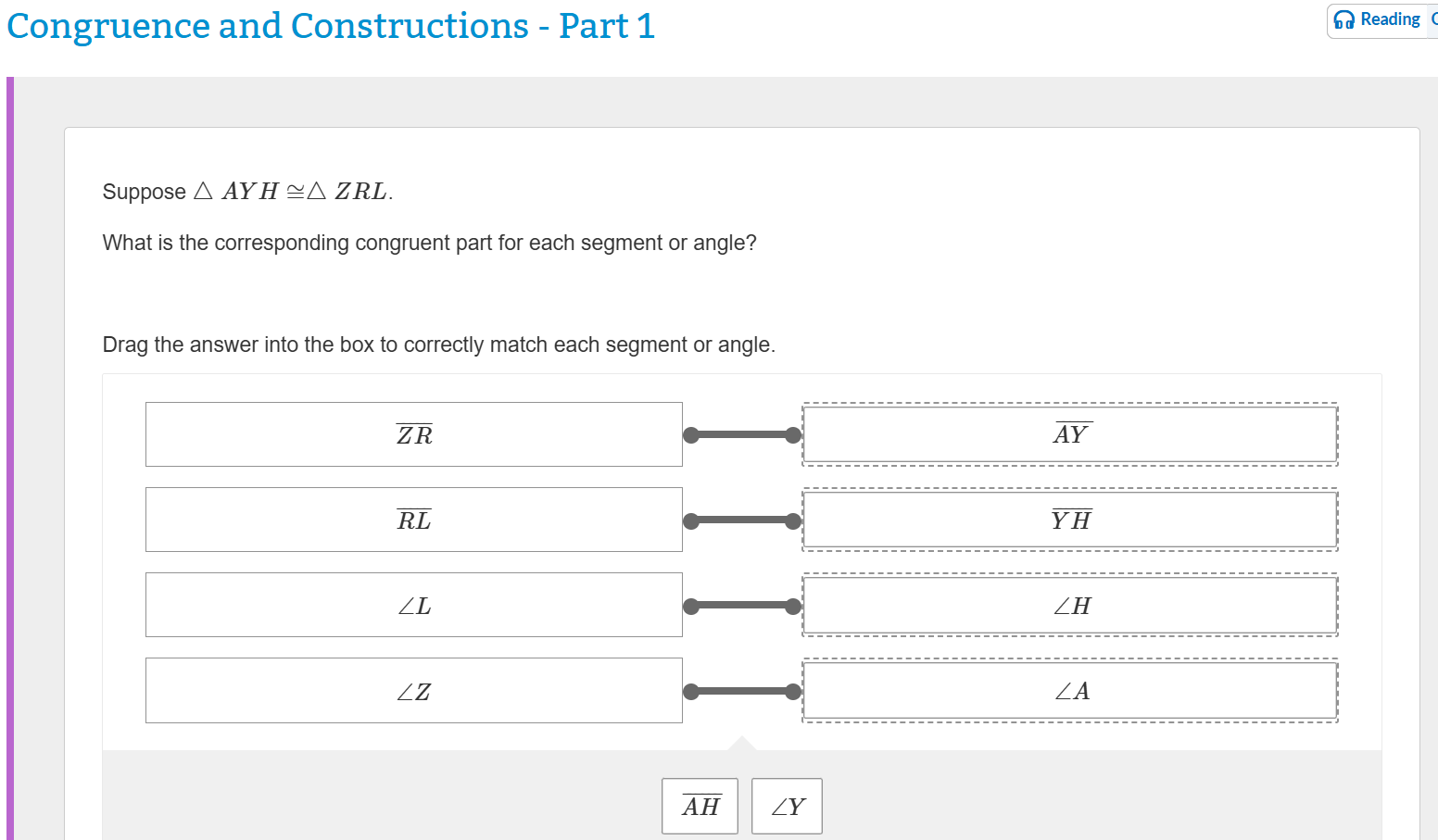Click the connector handle beside angle L box
1438x840 pixels.
(690, 605)
